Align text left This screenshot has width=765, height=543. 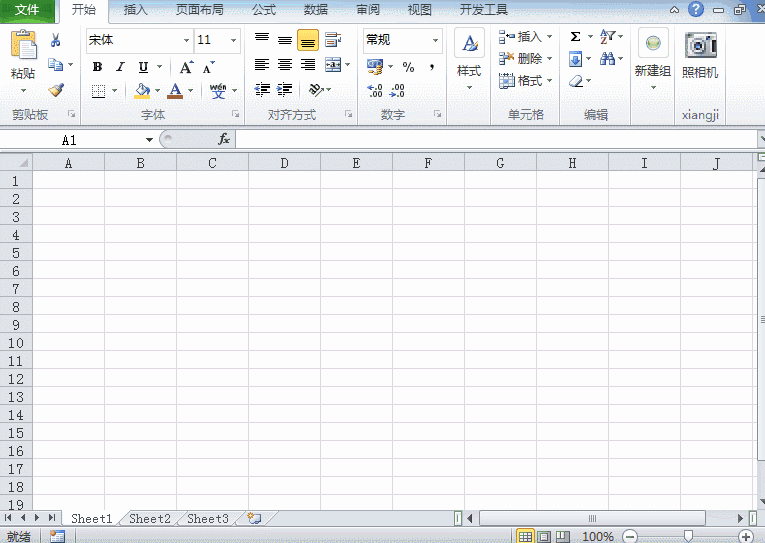point(262,64)
